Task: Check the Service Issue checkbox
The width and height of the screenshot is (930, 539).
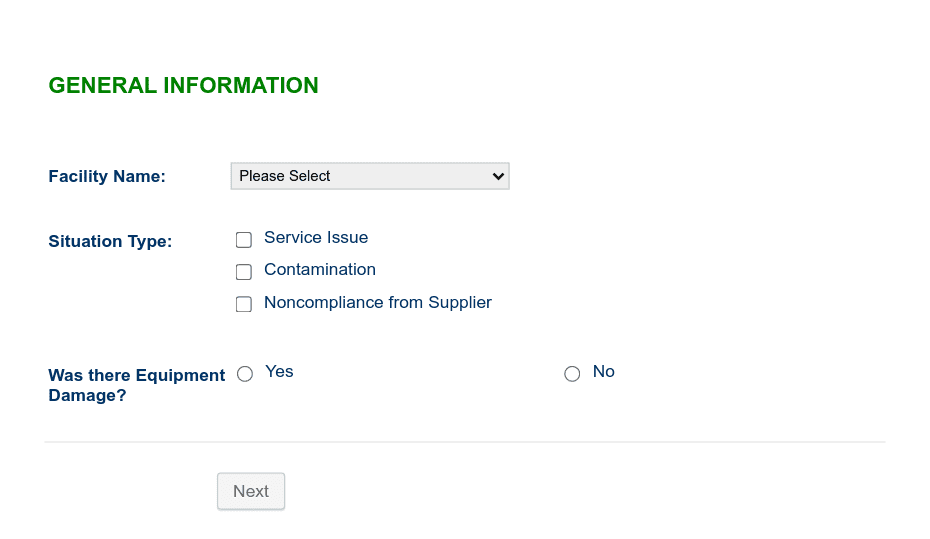Action: 244,240
